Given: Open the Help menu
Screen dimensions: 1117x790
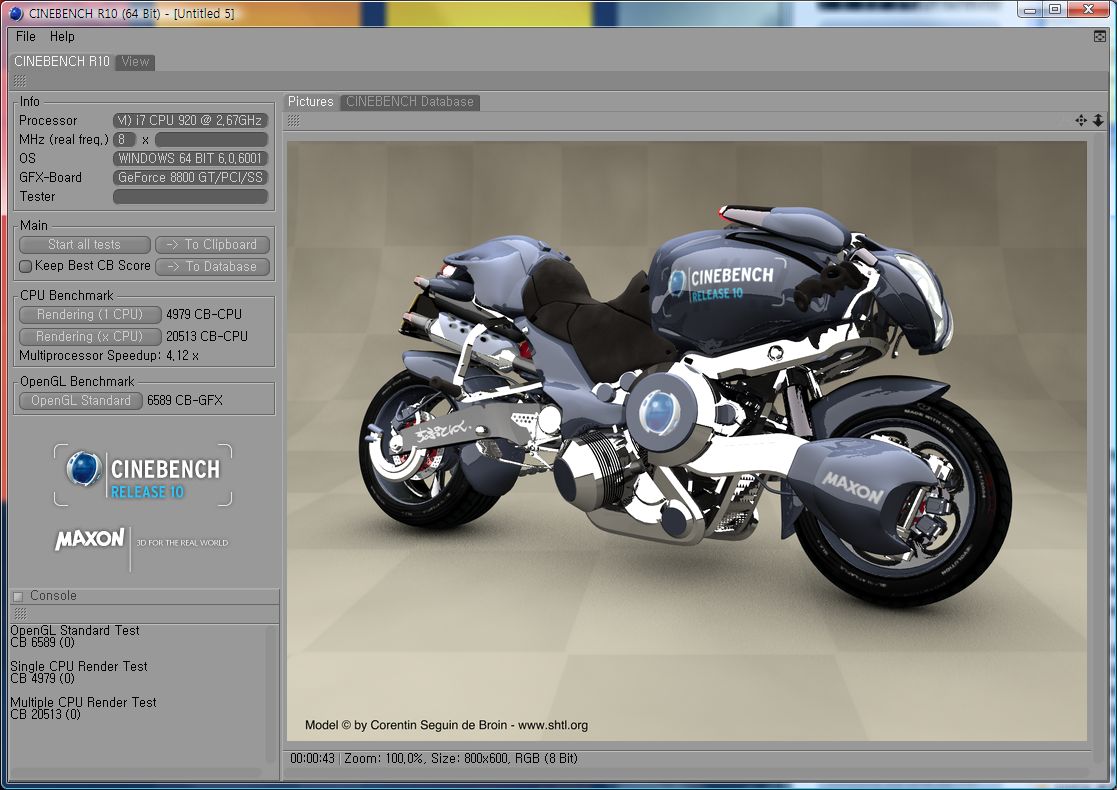Looking at the screenshot, I should [62, 36].
